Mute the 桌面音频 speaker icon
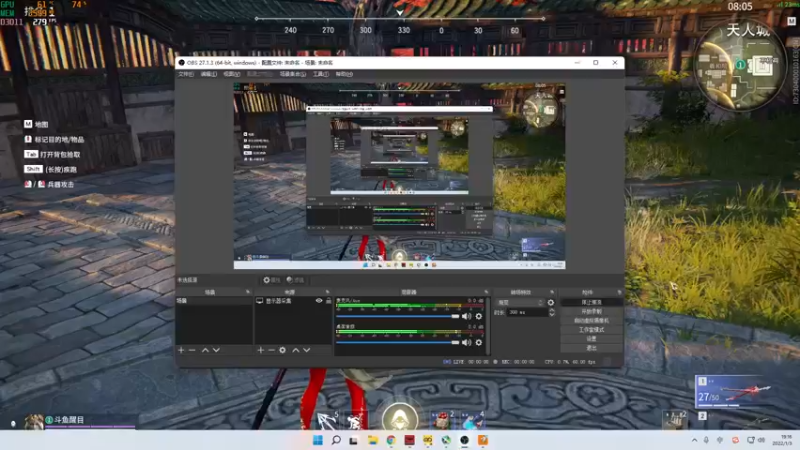 point(466,342)
